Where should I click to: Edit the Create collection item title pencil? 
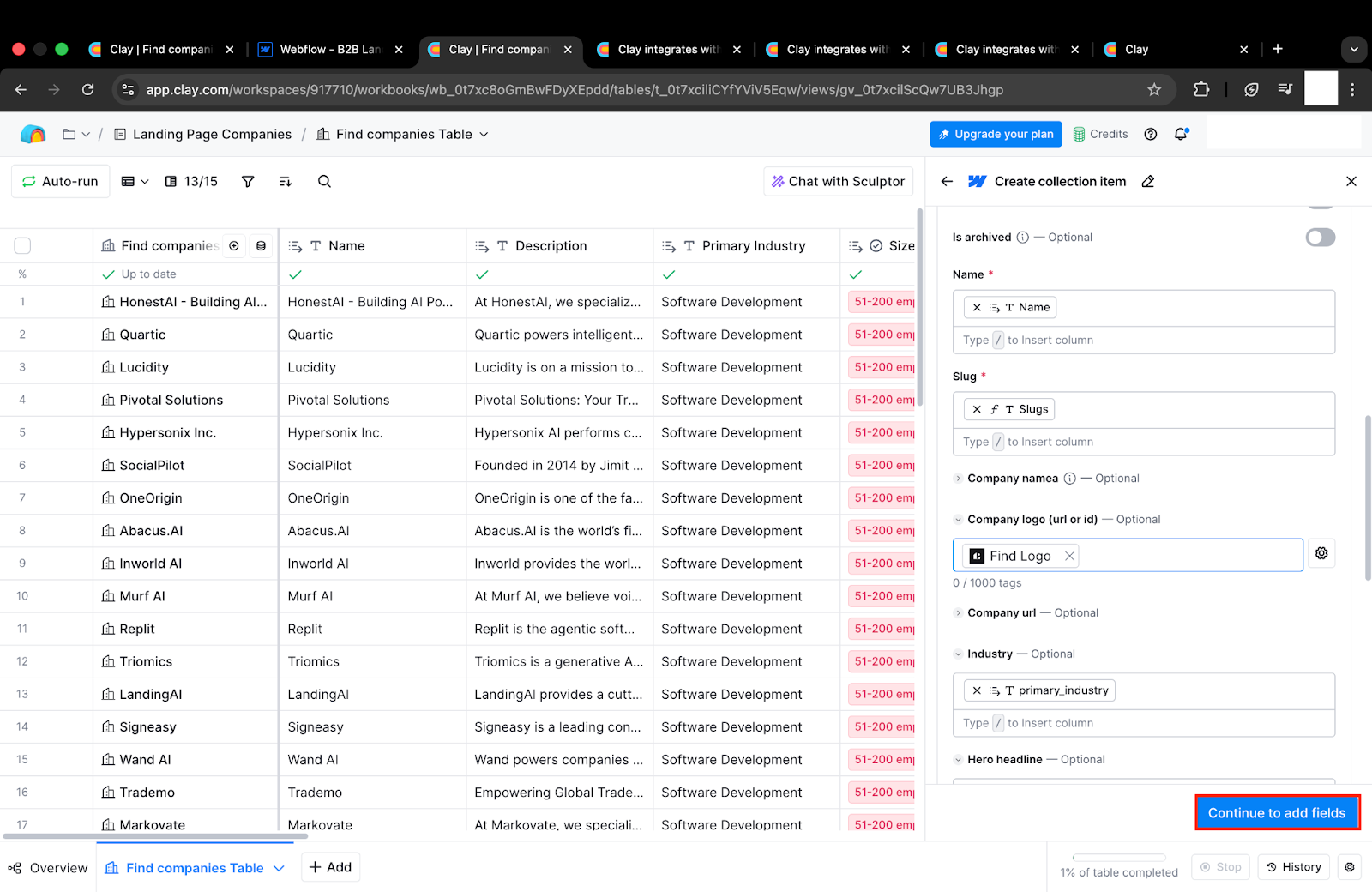click(1148, 181)
